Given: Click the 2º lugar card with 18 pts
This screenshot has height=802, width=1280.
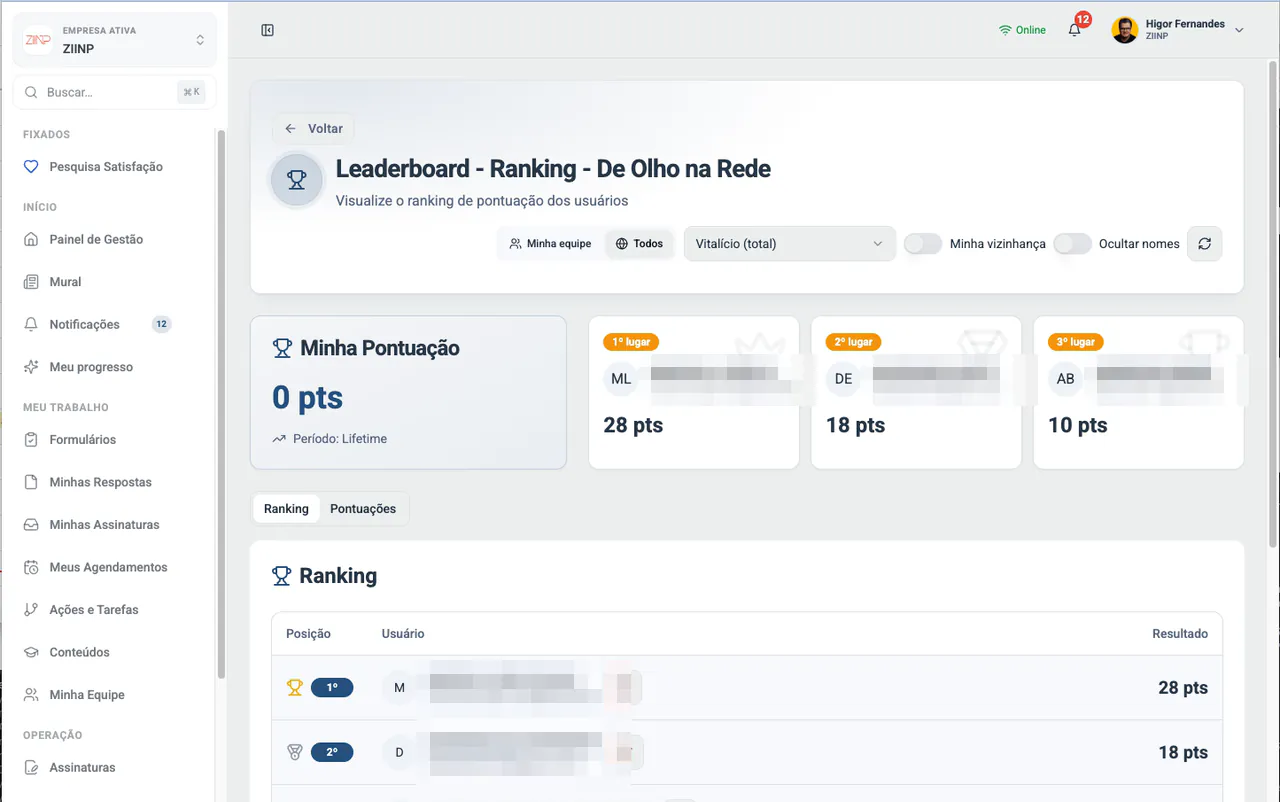Looking at the screenshot, I should (916, 392).
